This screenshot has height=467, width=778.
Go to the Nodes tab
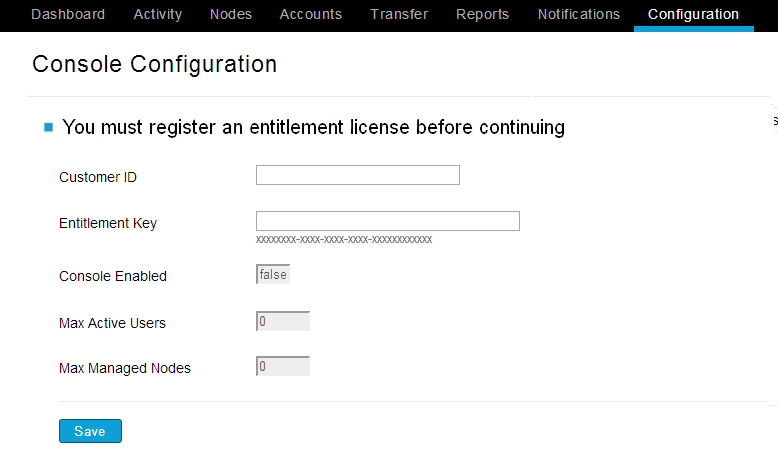[231, 14]
